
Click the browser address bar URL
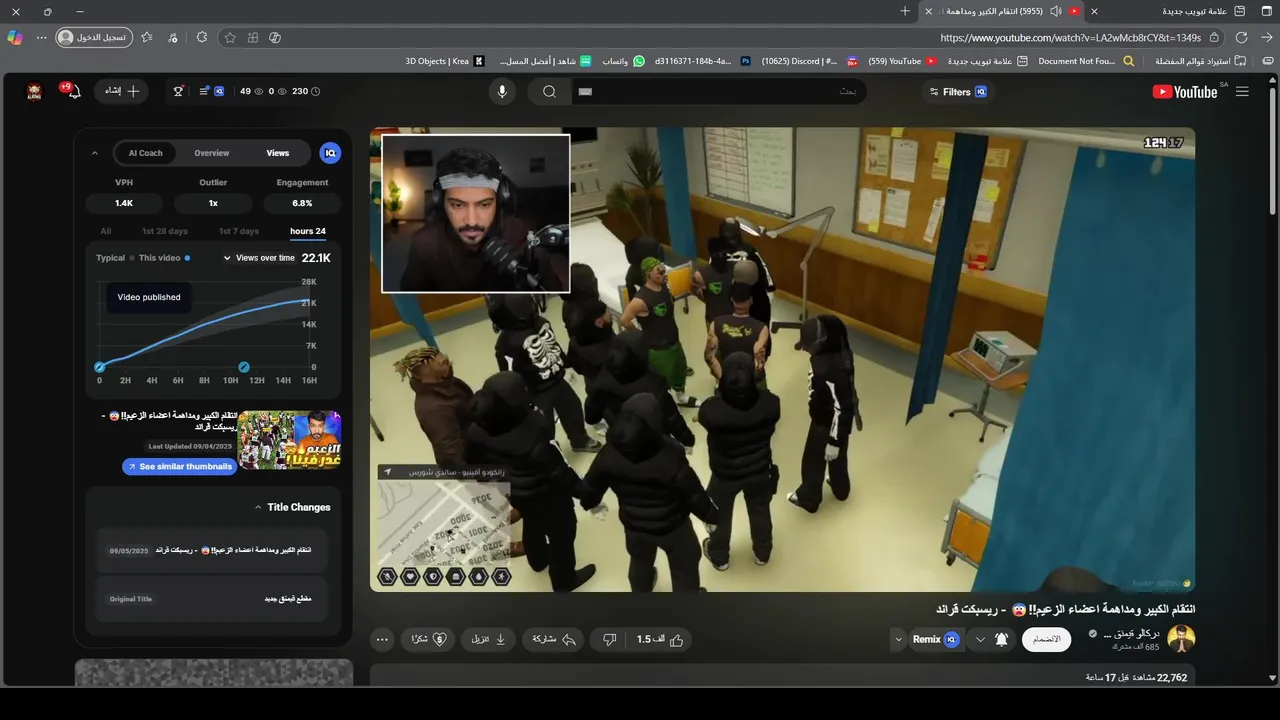pos(1070,38)
